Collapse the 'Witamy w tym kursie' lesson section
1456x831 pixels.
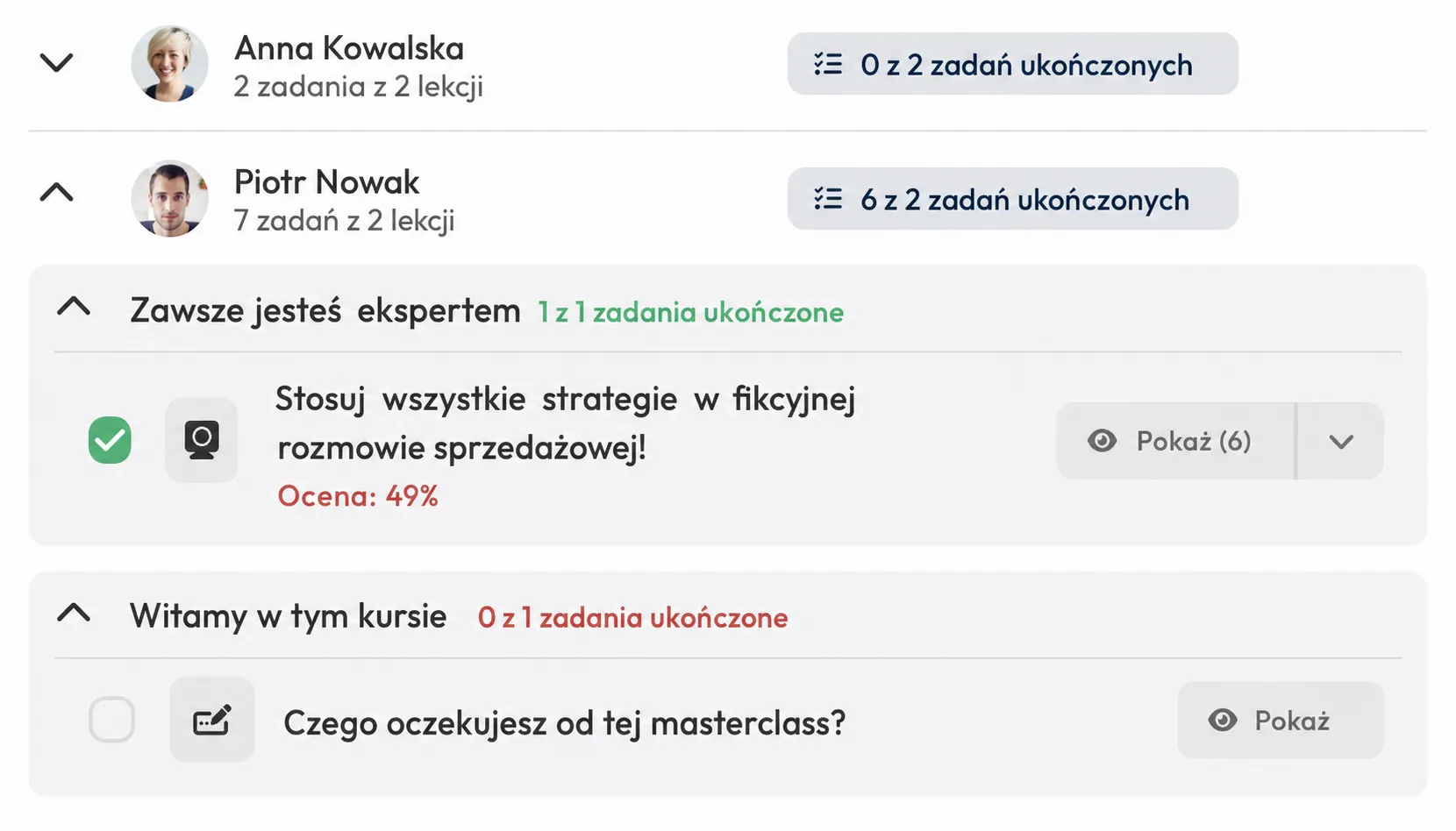pyautogui.click(x=74, y=613)
